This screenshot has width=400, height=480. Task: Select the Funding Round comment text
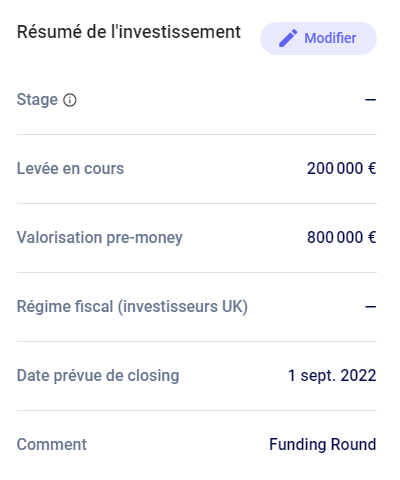pyautogui.click(x=323, y=444)
